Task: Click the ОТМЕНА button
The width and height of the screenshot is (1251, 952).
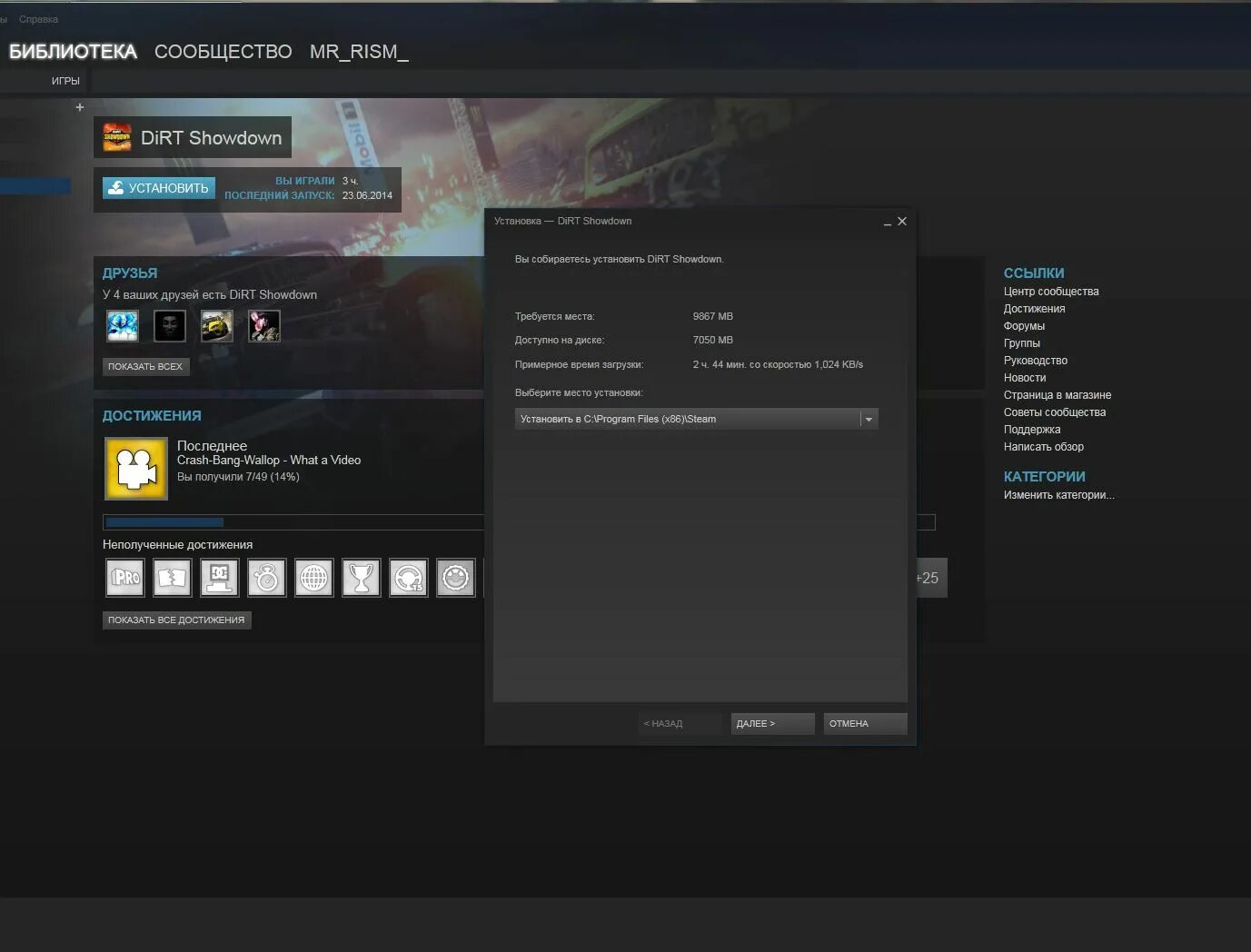Action: tap(865, 724)
